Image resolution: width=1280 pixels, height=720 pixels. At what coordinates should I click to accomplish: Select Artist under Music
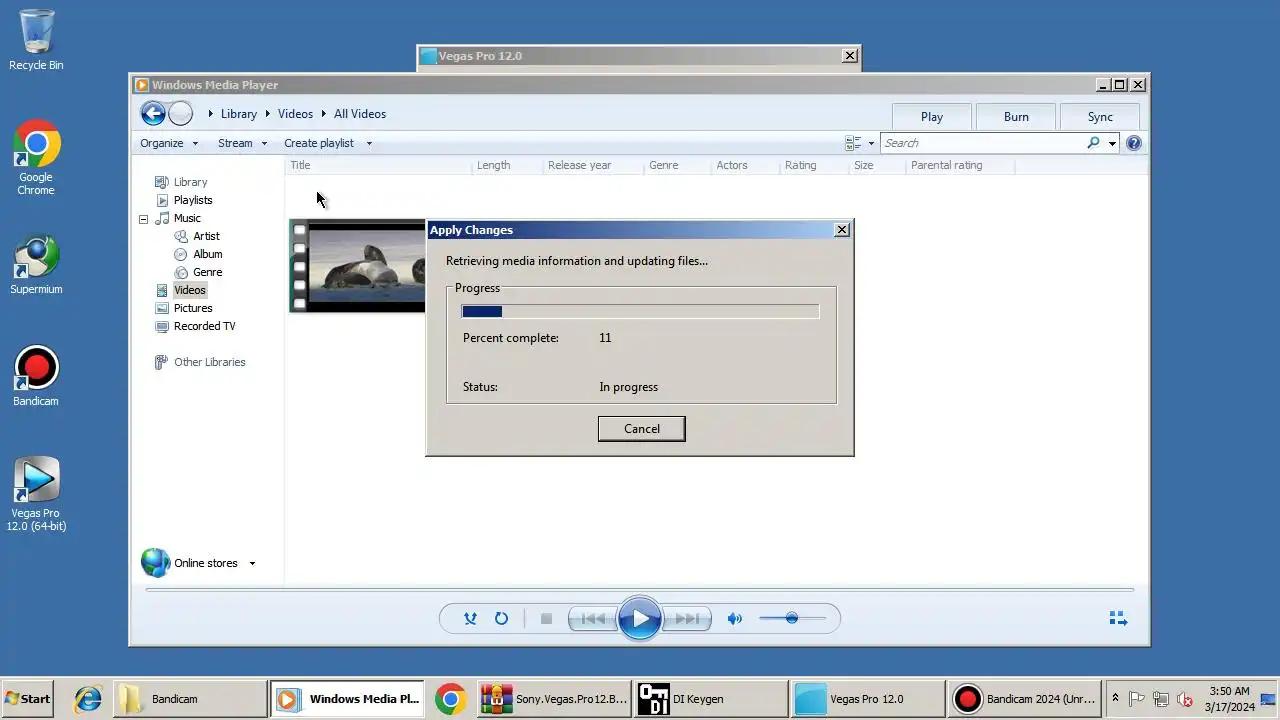tap(206, 236)
